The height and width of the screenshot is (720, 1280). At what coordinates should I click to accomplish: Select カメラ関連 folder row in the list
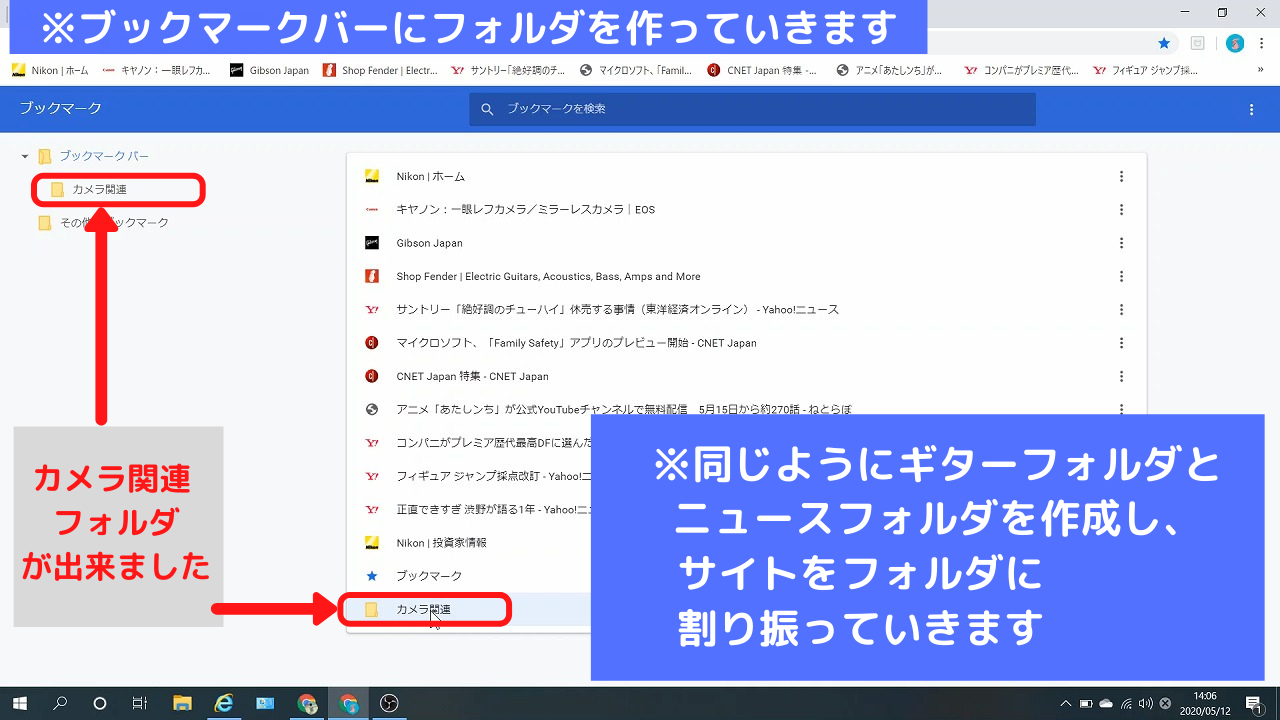(469, 609)
